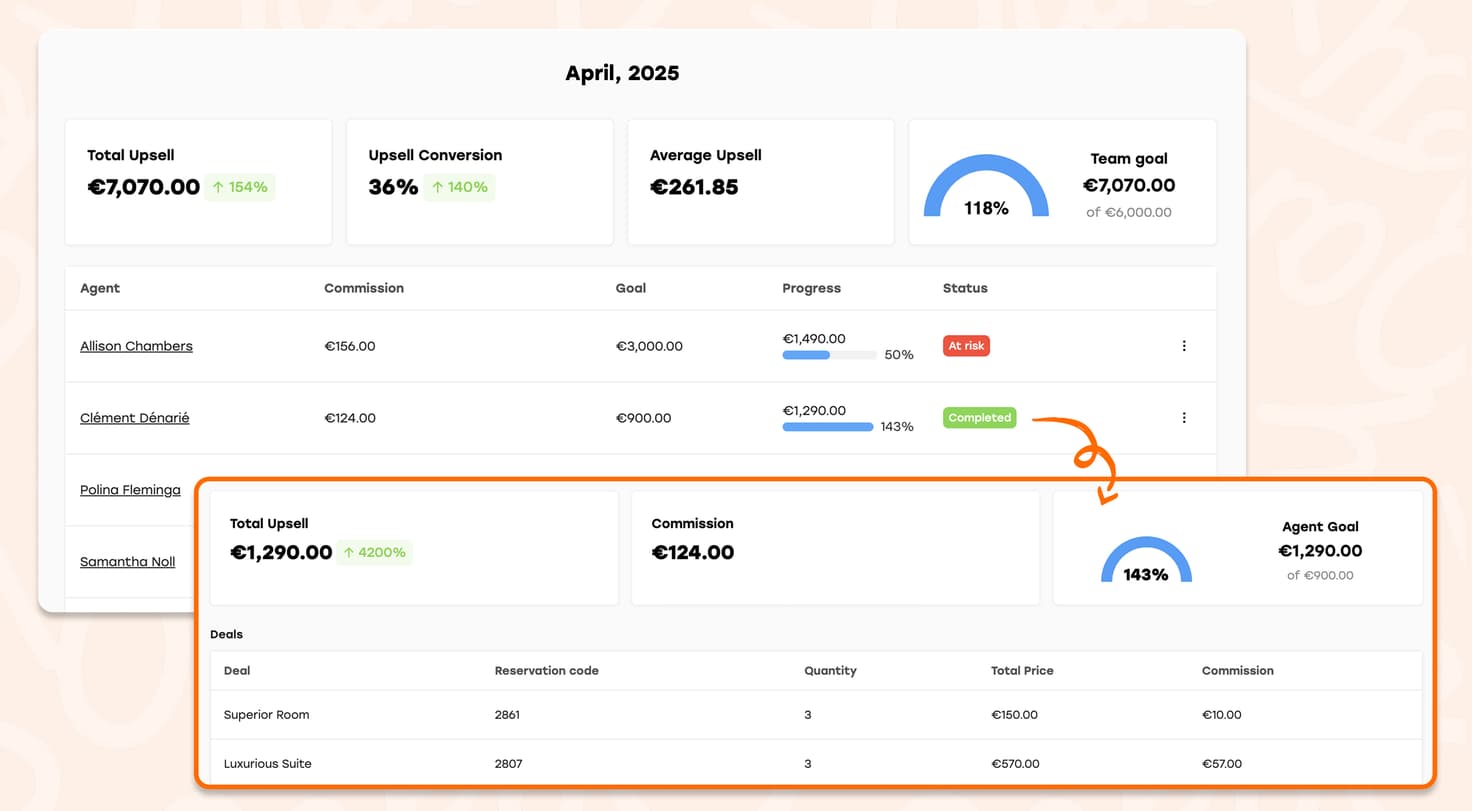Click the green Completed status badge
Image resolution: width=1472 pixels, height=811 pixels.
tap(979, 418)
